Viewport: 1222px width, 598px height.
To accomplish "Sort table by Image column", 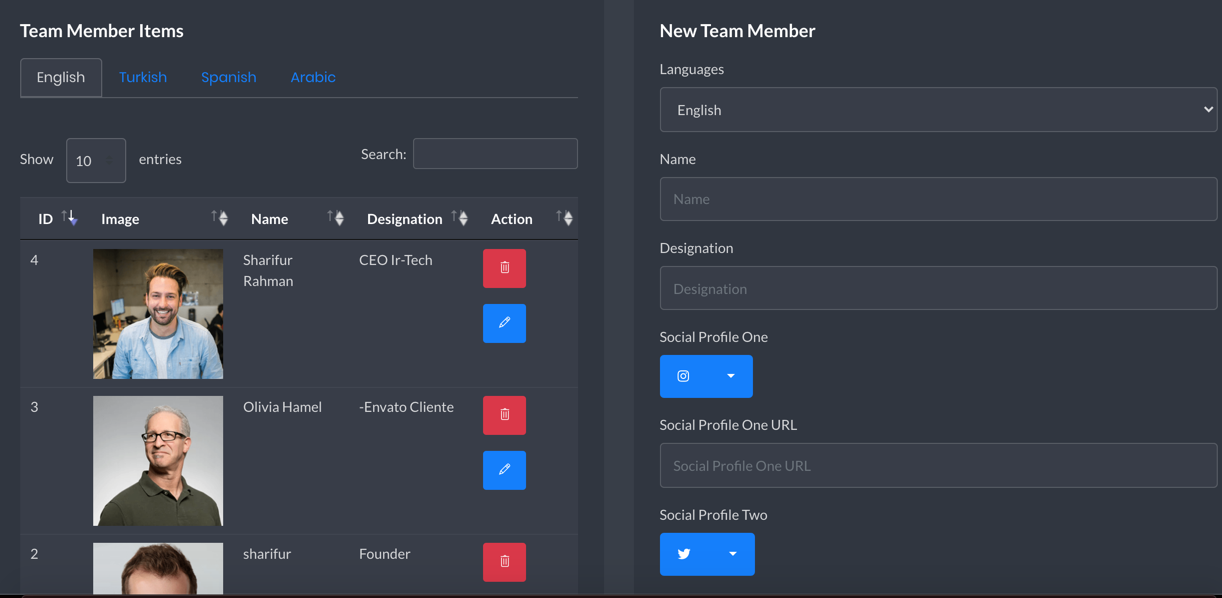I will pos(160,219).
